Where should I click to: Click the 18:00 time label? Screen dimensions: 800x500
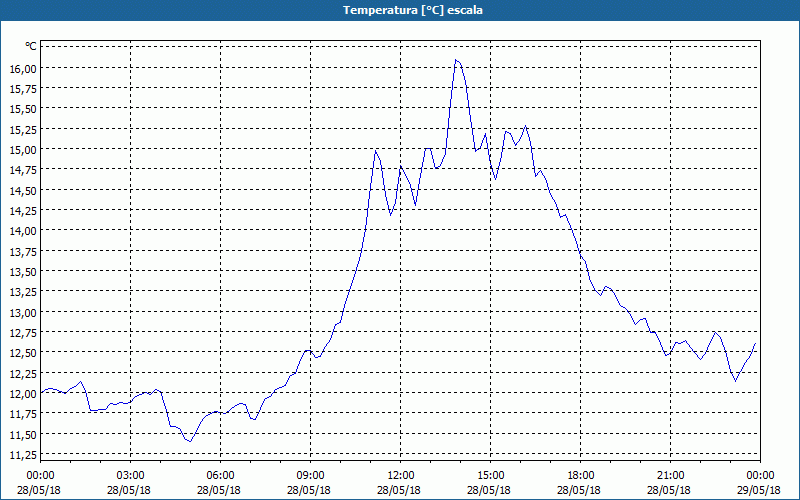click(x=581, y=476)
